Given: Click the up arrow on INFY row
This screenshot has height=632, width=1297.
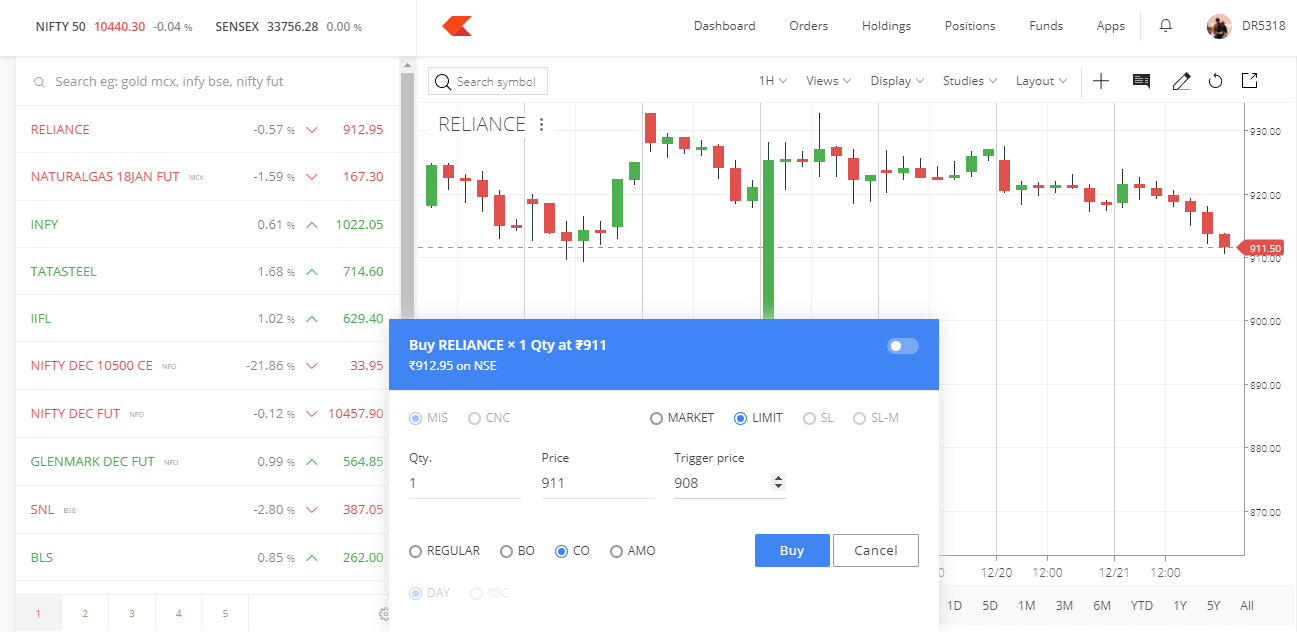Looking at the screenshot, I should (x=312, y=225).
